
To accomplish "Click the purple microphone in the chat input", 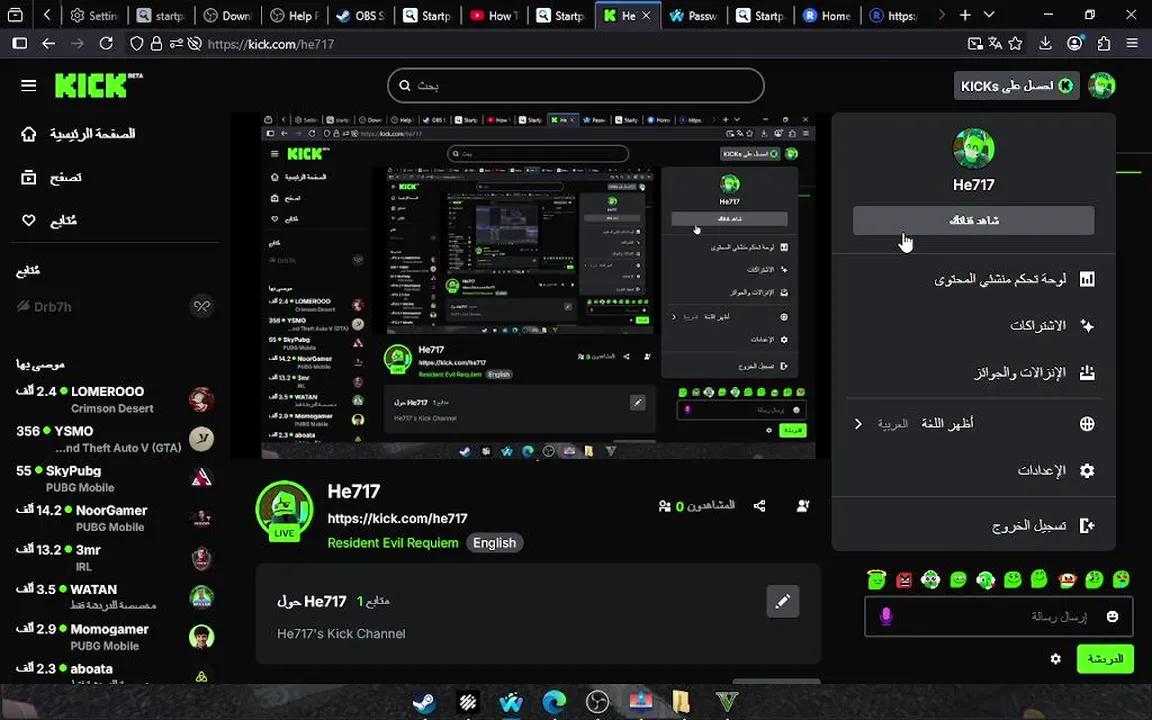I will (886, 616).
